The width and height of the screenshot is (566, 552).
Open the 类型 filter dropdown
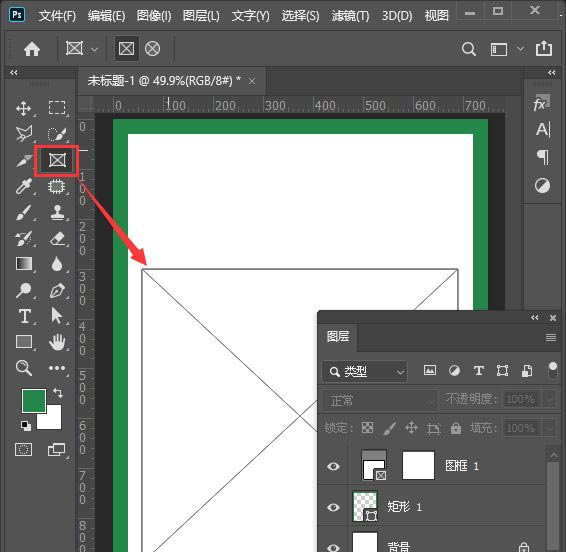(x=365, y=371)
